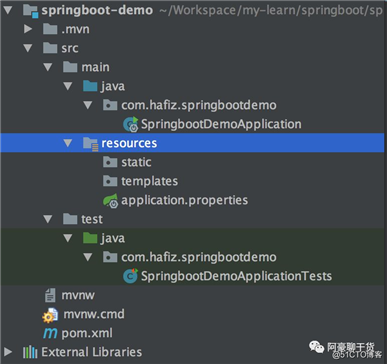
Task: Click the SpringbootDemoApplicationTests class icon
Action: point(130,276)
